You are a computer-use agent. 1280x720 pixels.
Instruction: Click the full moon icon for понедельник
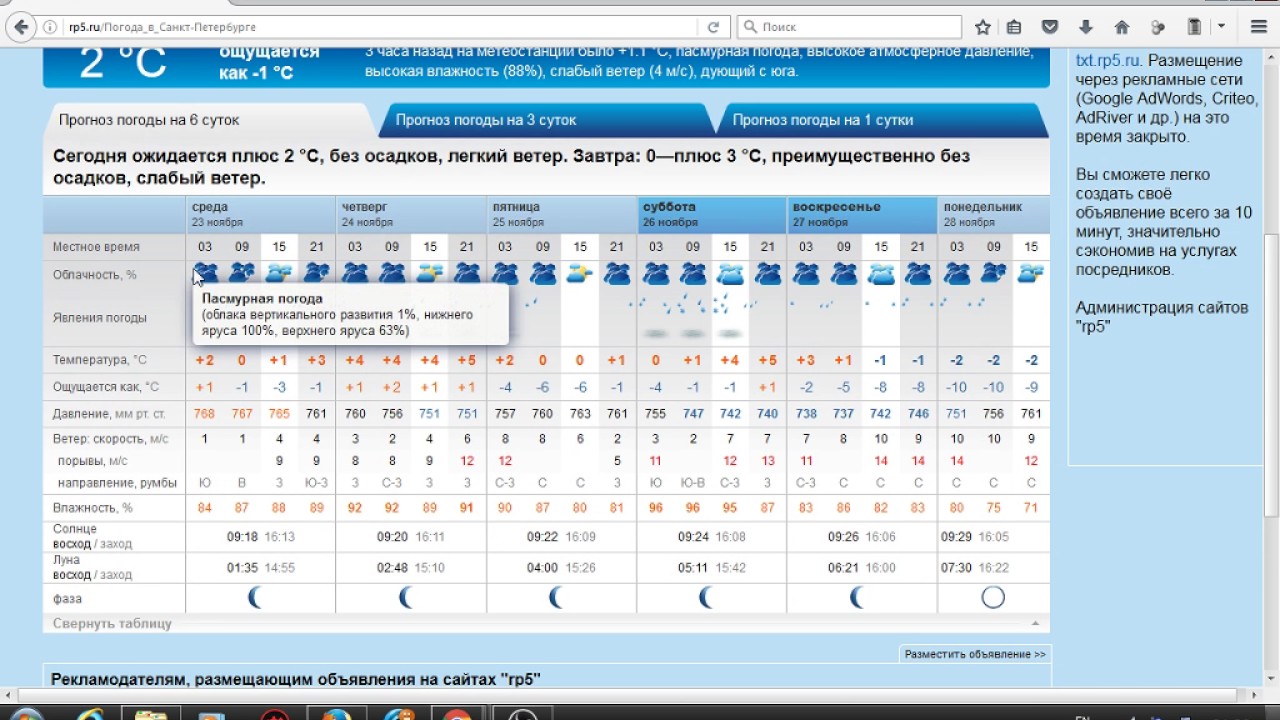[x=993, y=598]
